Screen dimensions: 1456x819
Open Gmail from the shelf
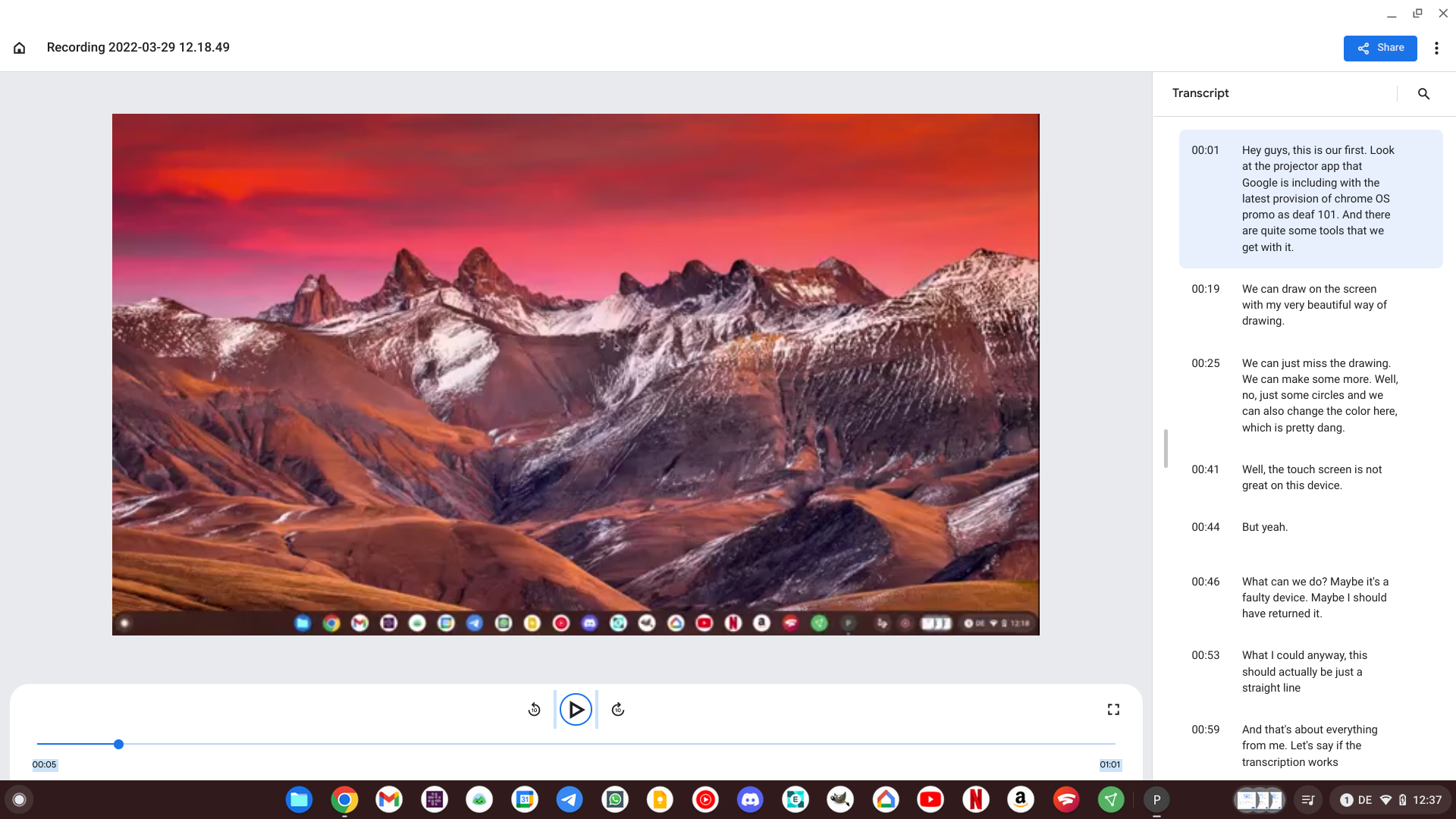pos(389,799)
